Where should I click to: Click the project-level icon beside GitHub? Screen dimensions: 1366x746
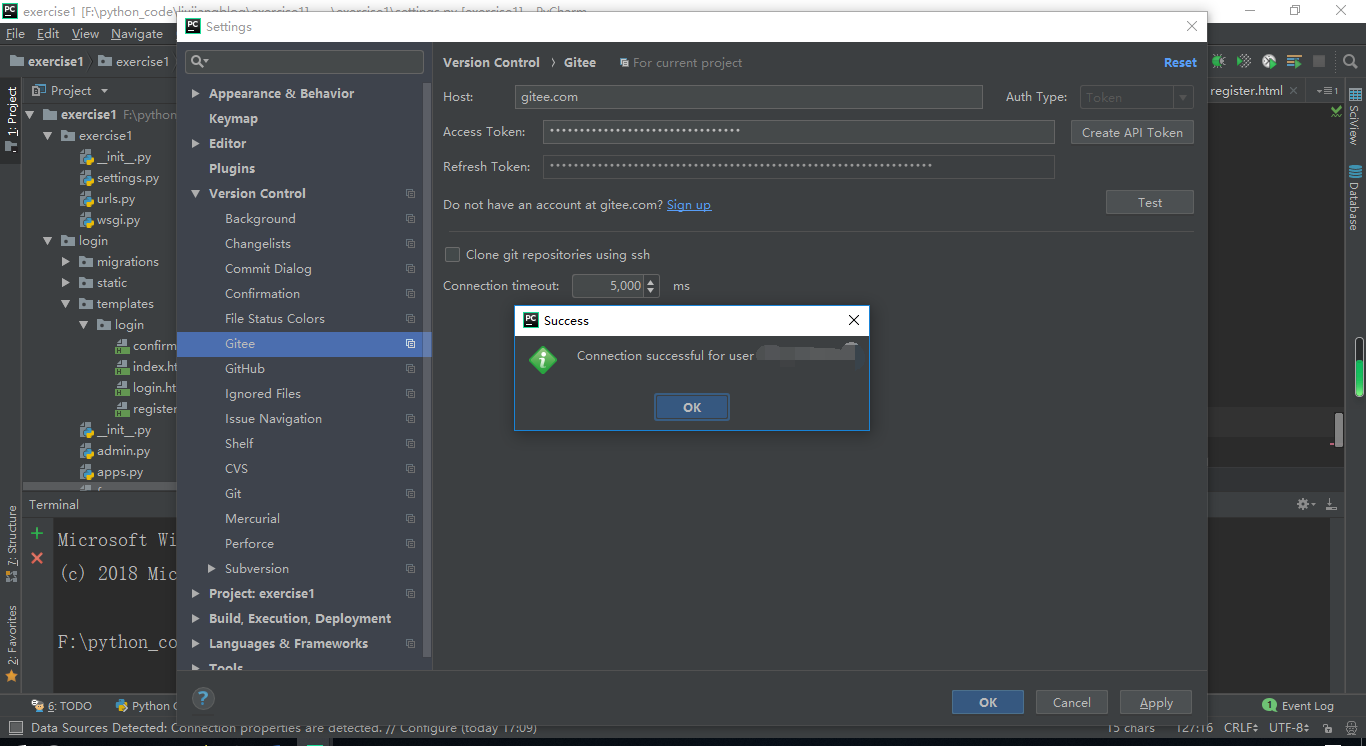[410, 369]
